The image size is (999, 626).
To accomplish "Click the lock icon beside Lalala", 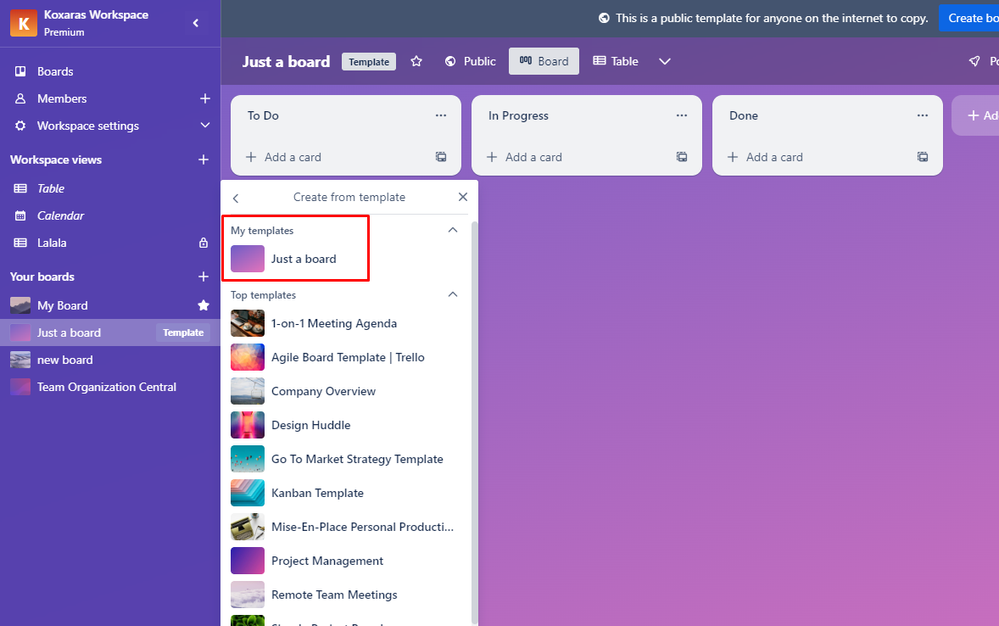I will [203, 243].
